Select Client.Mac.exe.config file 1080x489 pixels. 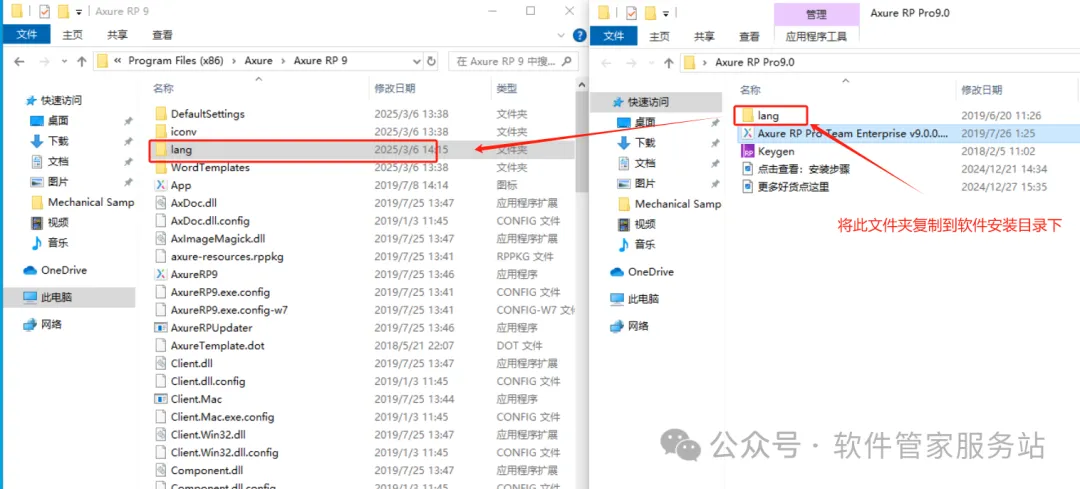point(222,417)
